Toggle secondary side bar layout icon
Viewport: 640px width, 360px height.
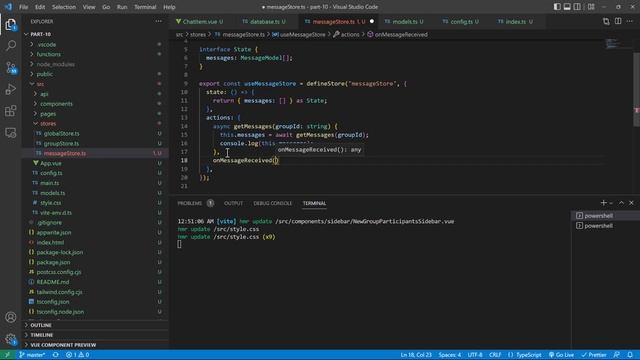577,7
